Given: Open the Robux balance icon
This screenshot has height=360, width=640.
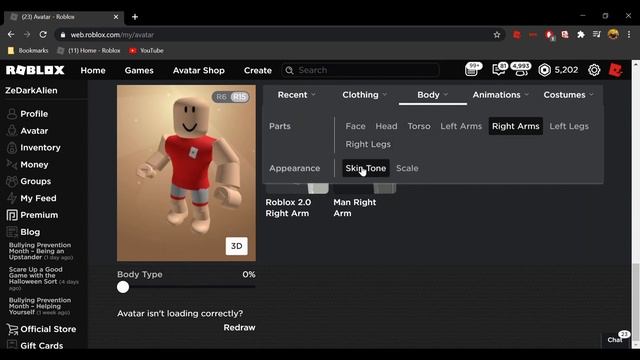Looking at the screenshot, I should click(544, 70).
